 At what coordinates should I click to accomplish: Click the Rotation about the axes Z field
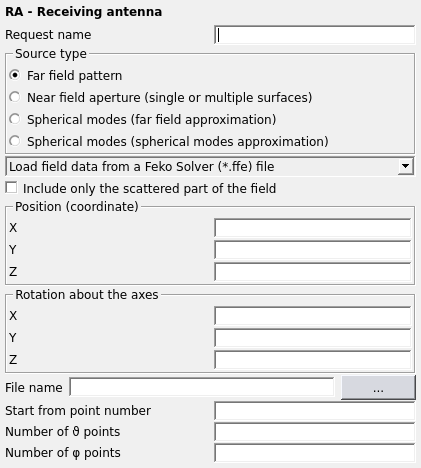point(312,360)
